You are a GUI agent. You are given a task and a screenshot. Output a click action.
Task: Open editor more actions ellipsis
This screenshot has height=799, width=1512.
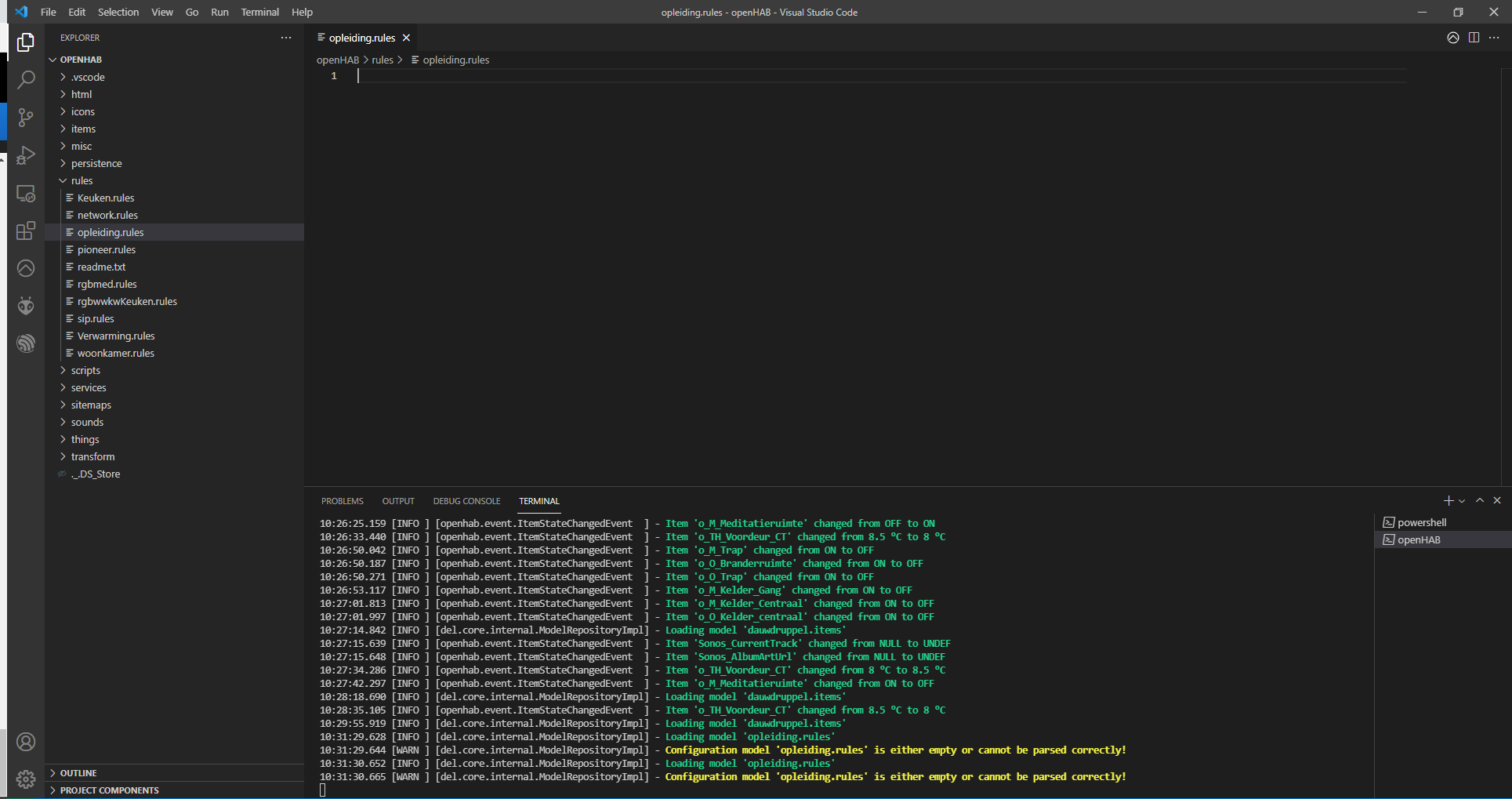tap(1494, 38)
